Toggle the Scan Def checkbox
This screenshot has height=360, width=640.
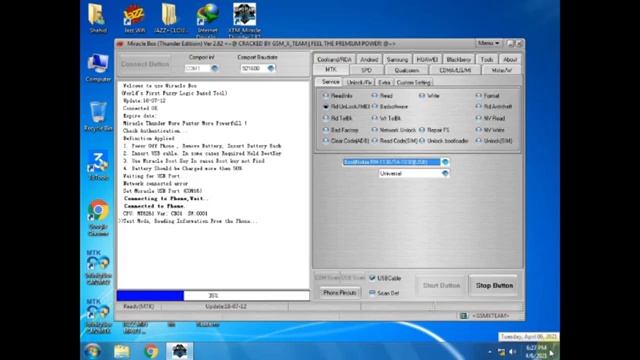point(372,293)
